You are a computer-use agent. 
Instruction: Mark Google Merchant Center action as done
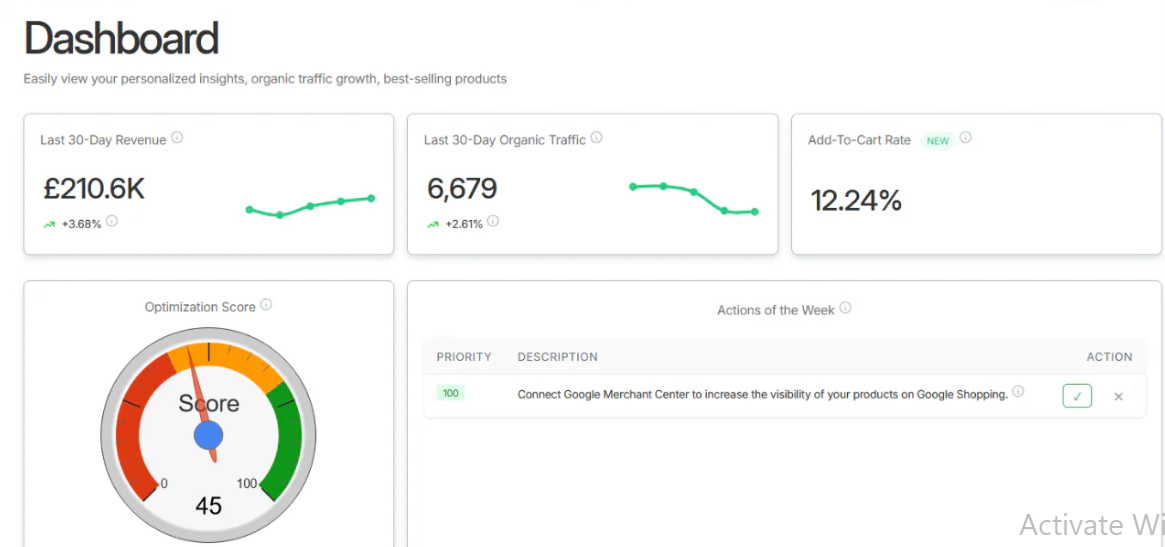(1077, 396)
